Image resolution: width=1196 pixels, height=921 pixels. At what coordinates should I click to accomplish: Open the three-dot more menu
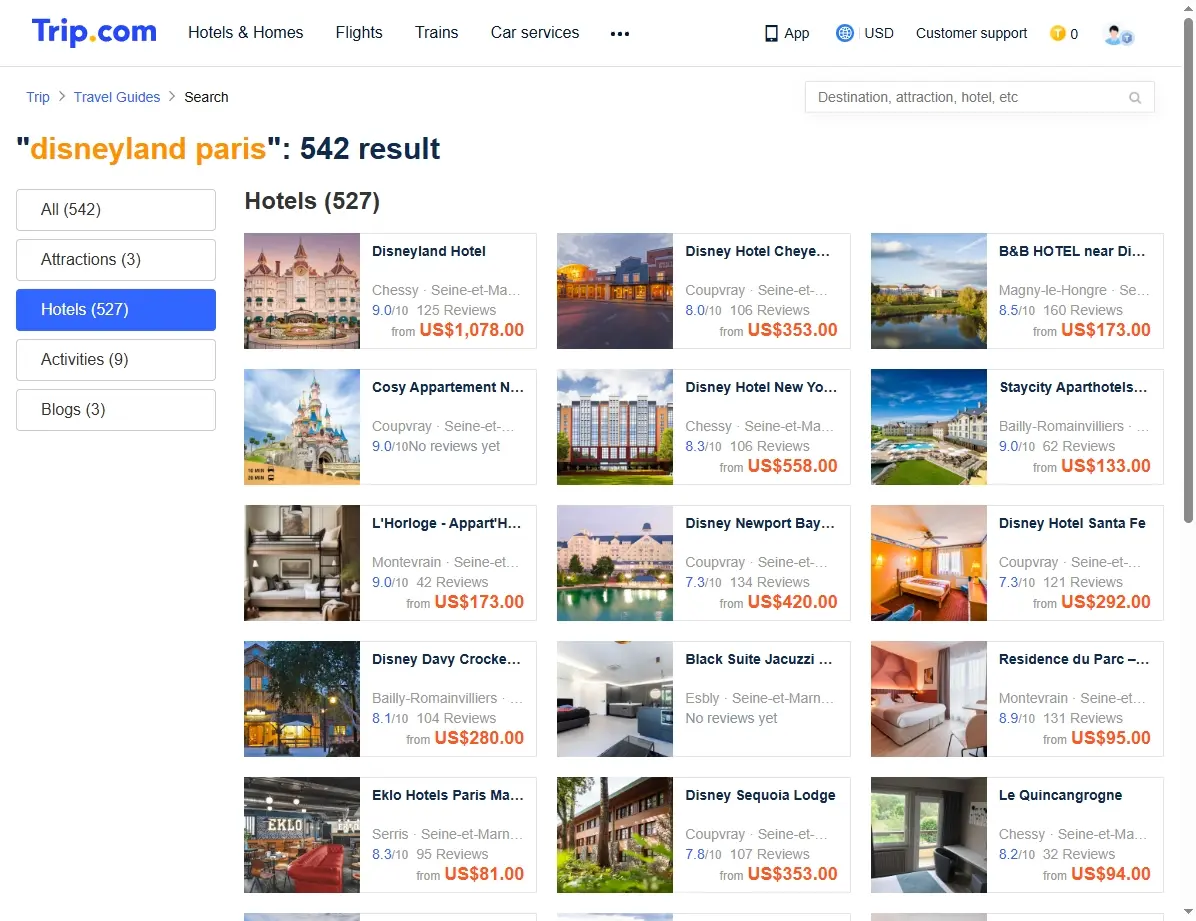[x=620, y=34]
